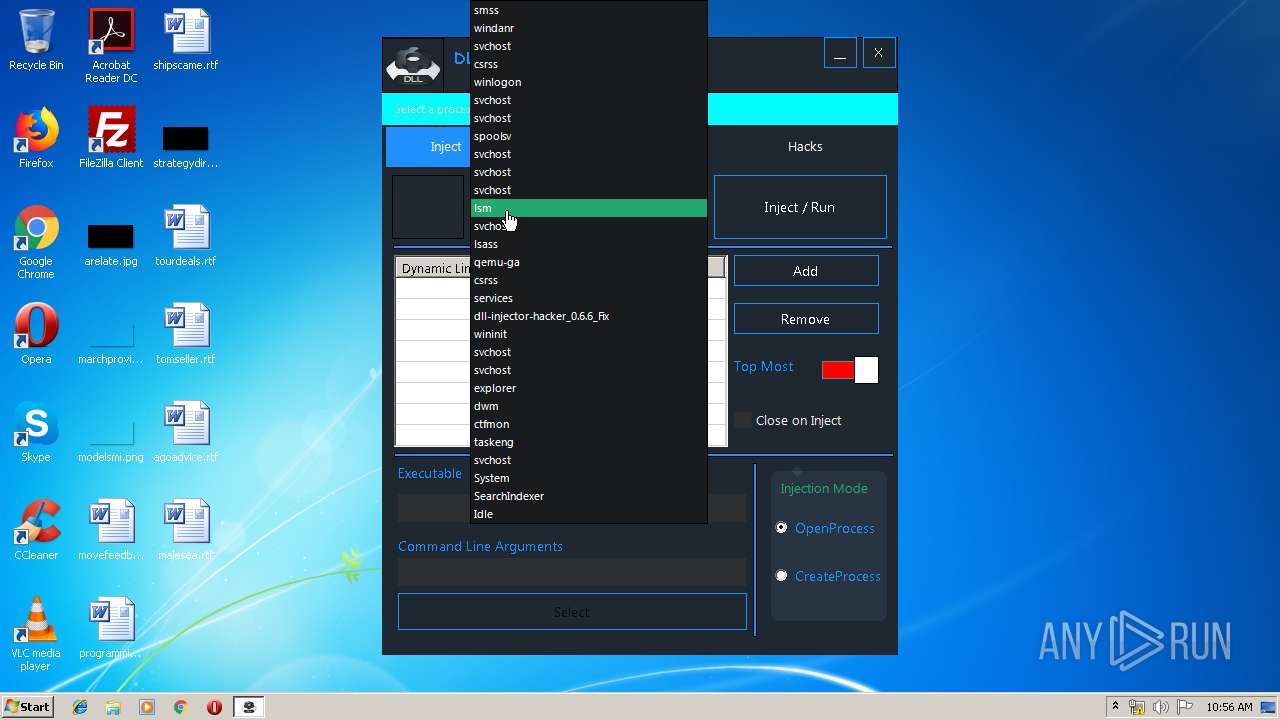Show hidden system tray icons
Viewport: 1280px width, 720px height.
point(1115,707)
